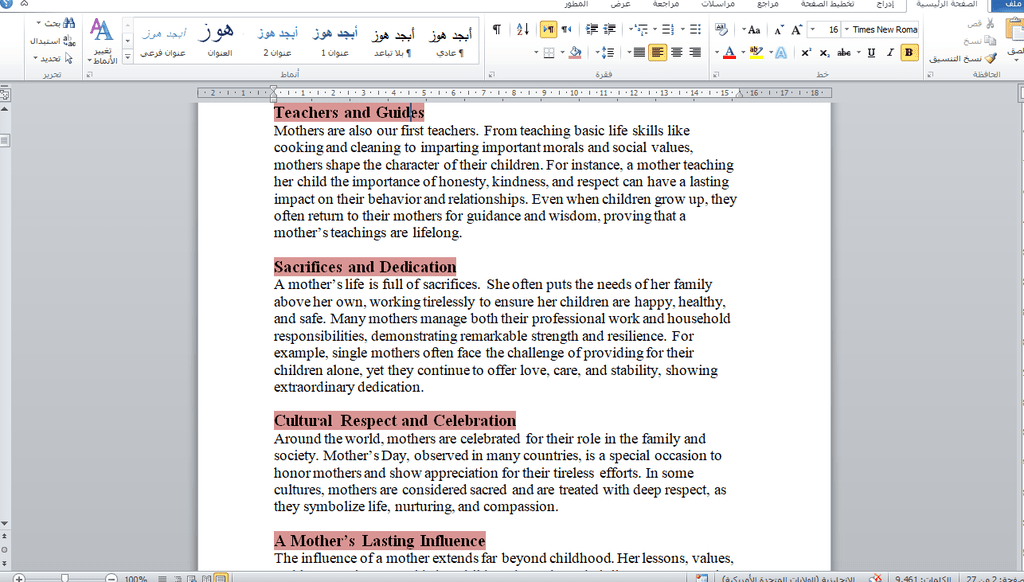Toggle Bold formatting button
Screen dimensions: 1024x582
(908, 52)
